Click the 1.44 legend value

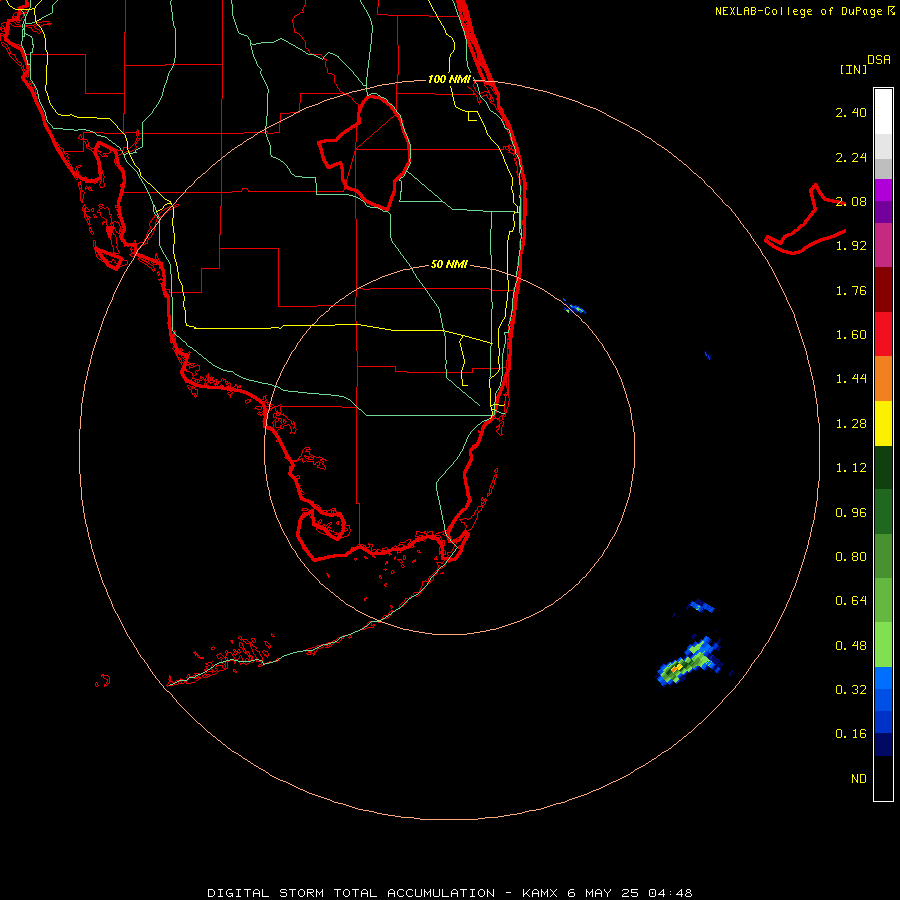coord(851,379)
